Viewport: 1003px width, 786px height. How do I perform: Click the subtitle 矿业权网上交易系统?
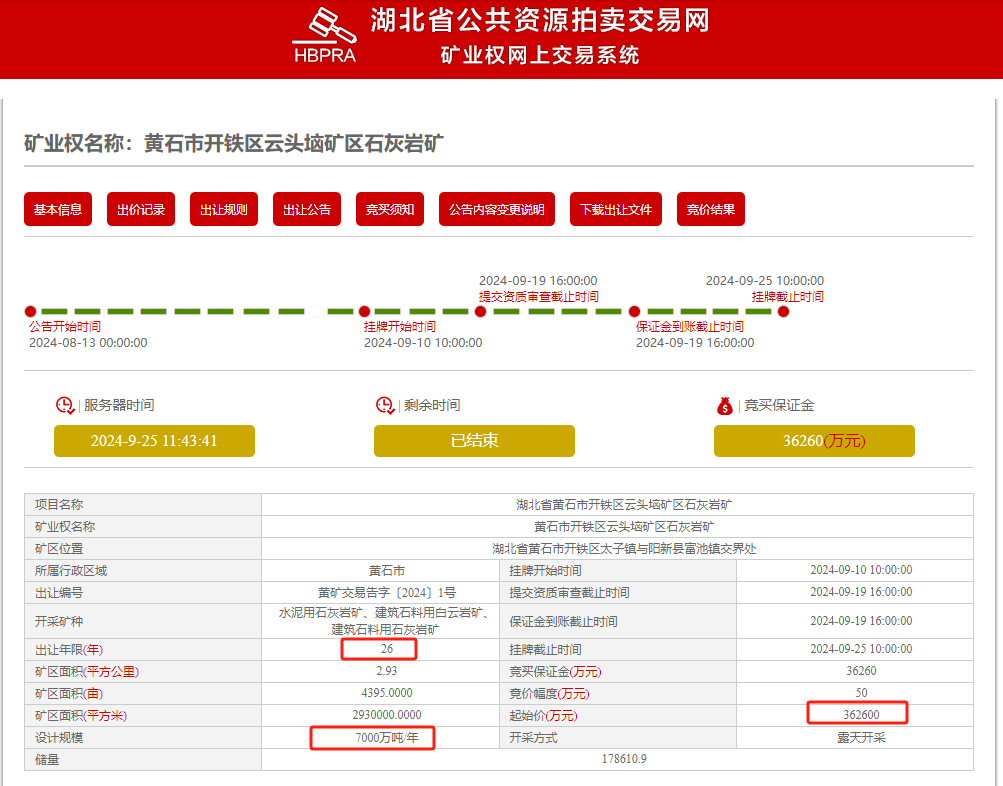pyautogui.click(x=540, y=55)
